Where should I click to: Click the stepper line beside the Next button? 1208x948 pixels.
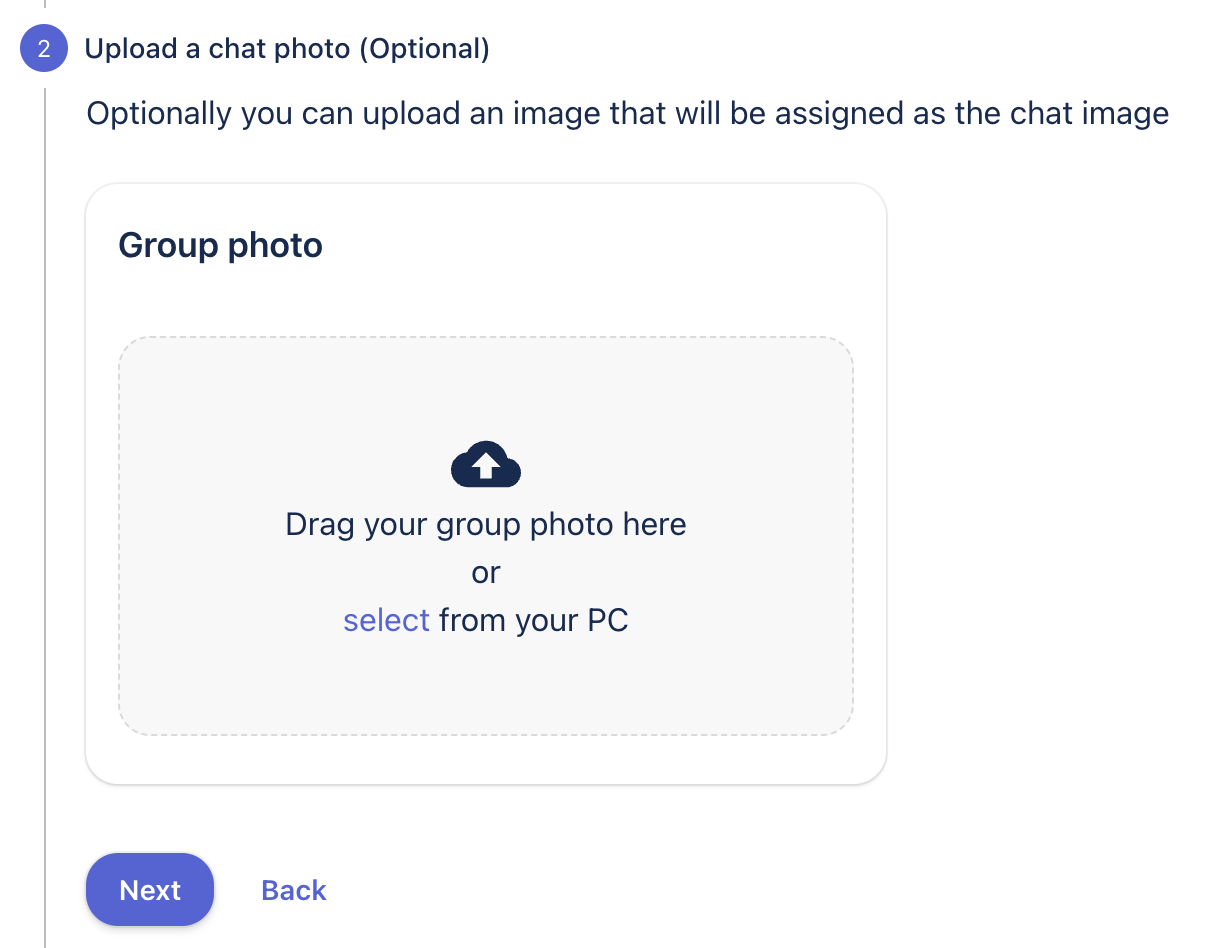pos(45,890)
